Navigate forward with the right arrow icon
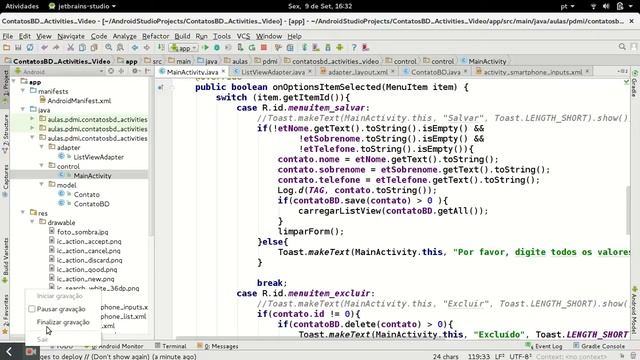 pyautogui.click(x=147, y=48)
